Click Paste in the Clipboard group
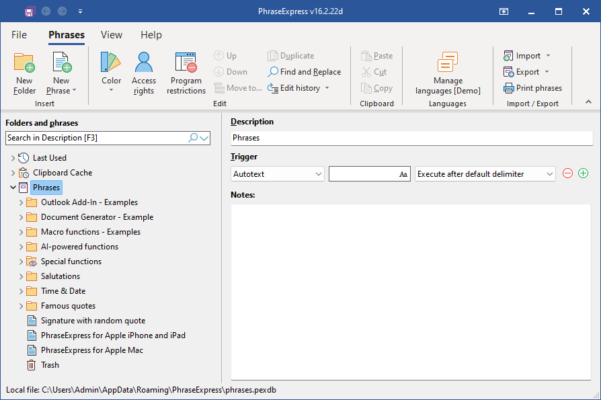Image resolution: width=601 pixels, height=400 pixels. click(377, 56)
